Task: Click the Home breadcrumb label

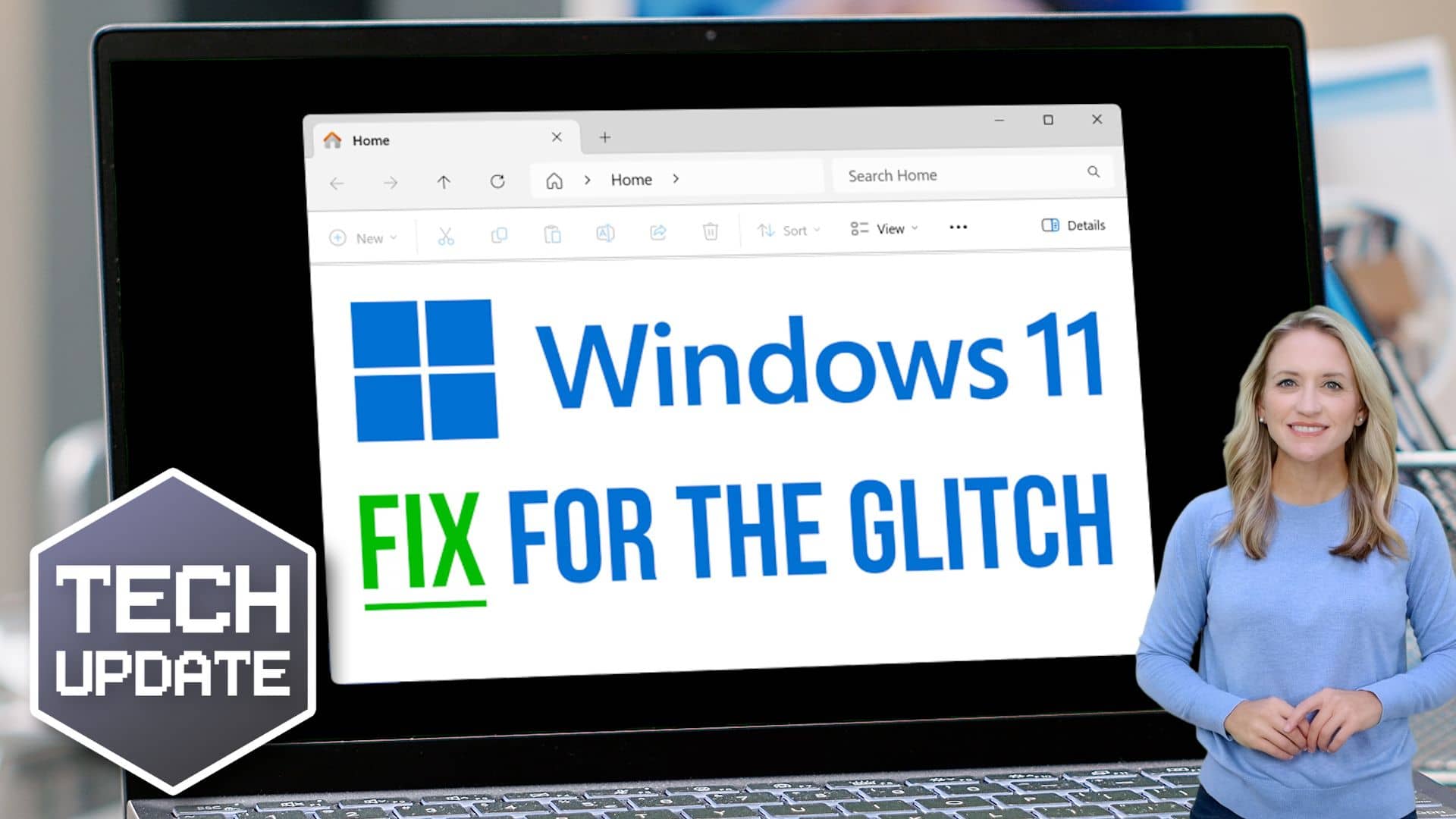Action: (x=630, y=179)
